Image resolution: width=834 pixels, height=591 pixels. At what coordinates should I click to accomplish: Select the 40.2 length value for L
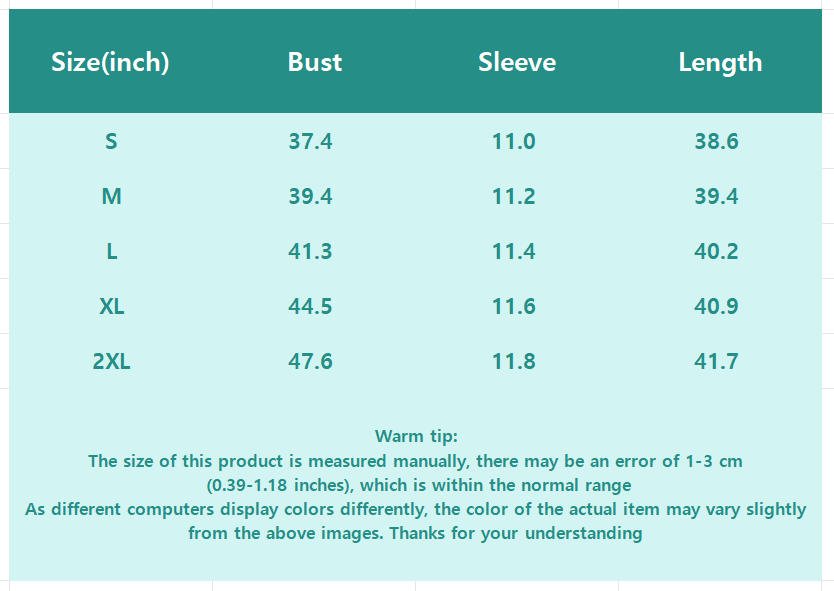(x=716, y=252)
